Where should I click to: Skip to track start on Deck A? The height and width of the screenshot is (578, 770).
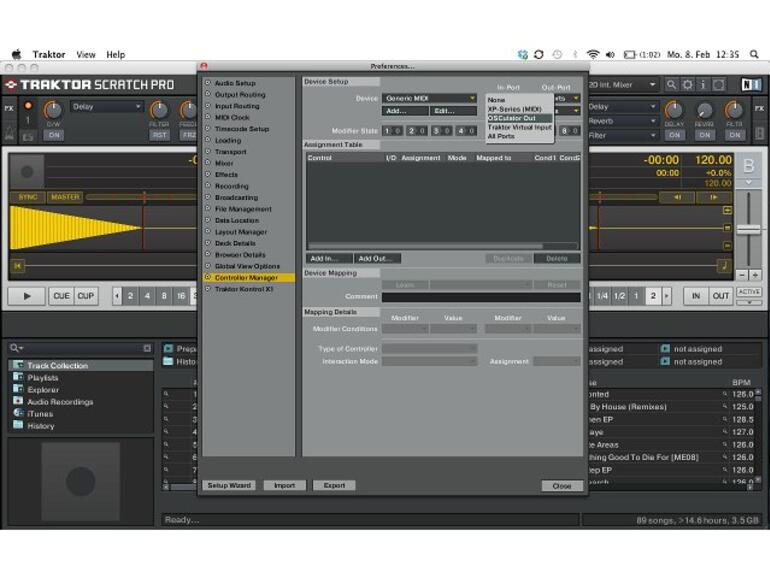click(18, 266)
